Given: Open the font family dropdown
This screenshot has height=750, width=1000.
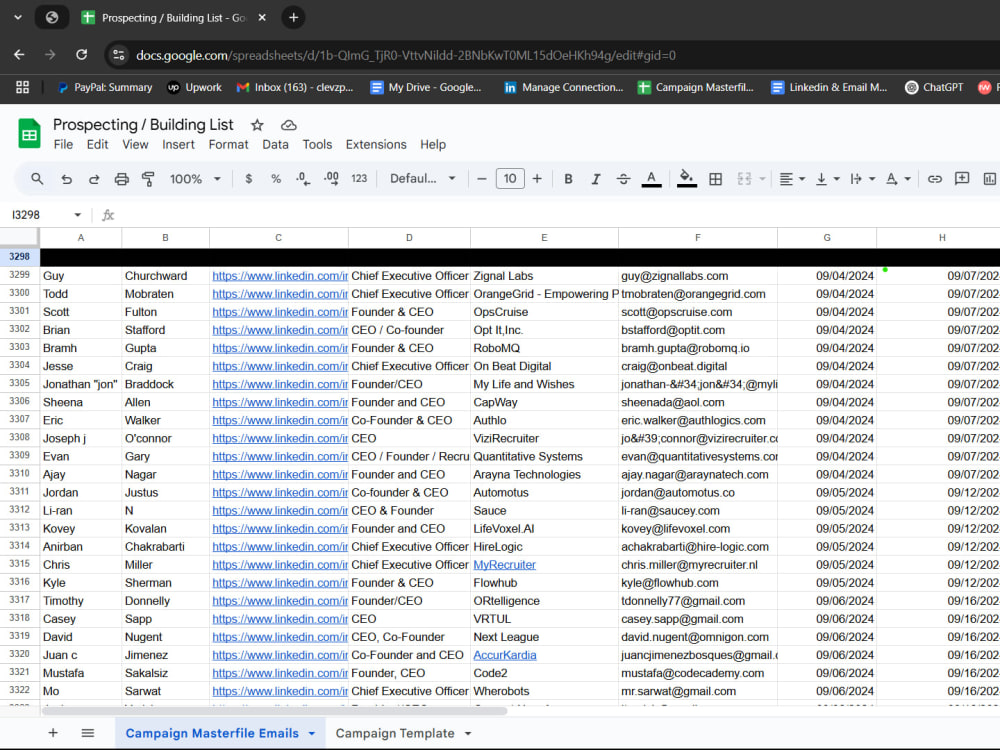Looking at the screenshot, I should coord(423,179).
